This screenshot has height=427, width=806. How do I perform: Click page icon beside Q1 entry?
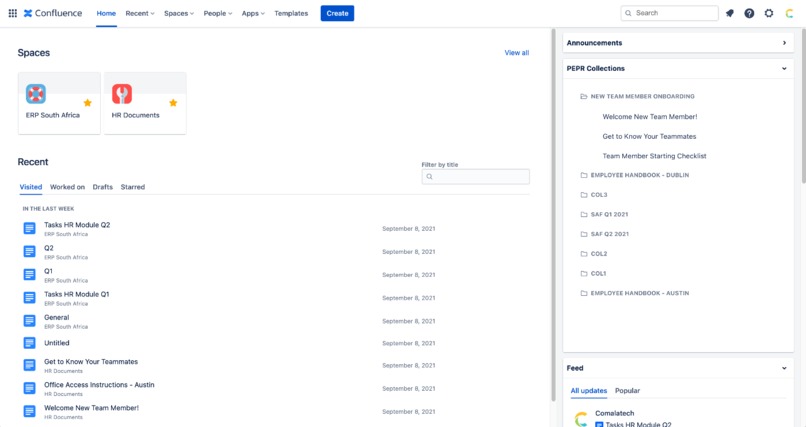(30, 274)
